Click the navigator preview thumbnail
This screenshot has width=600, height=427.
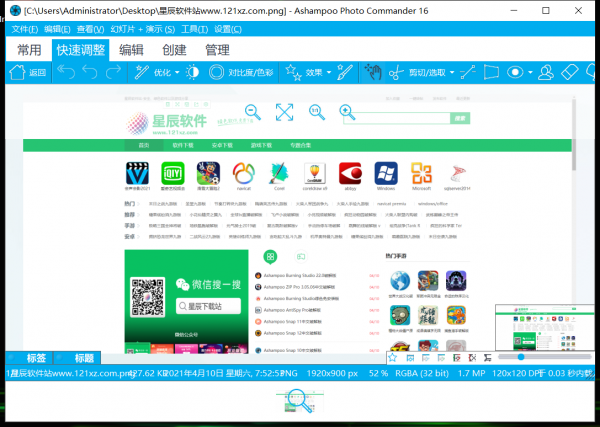[545, 328]
